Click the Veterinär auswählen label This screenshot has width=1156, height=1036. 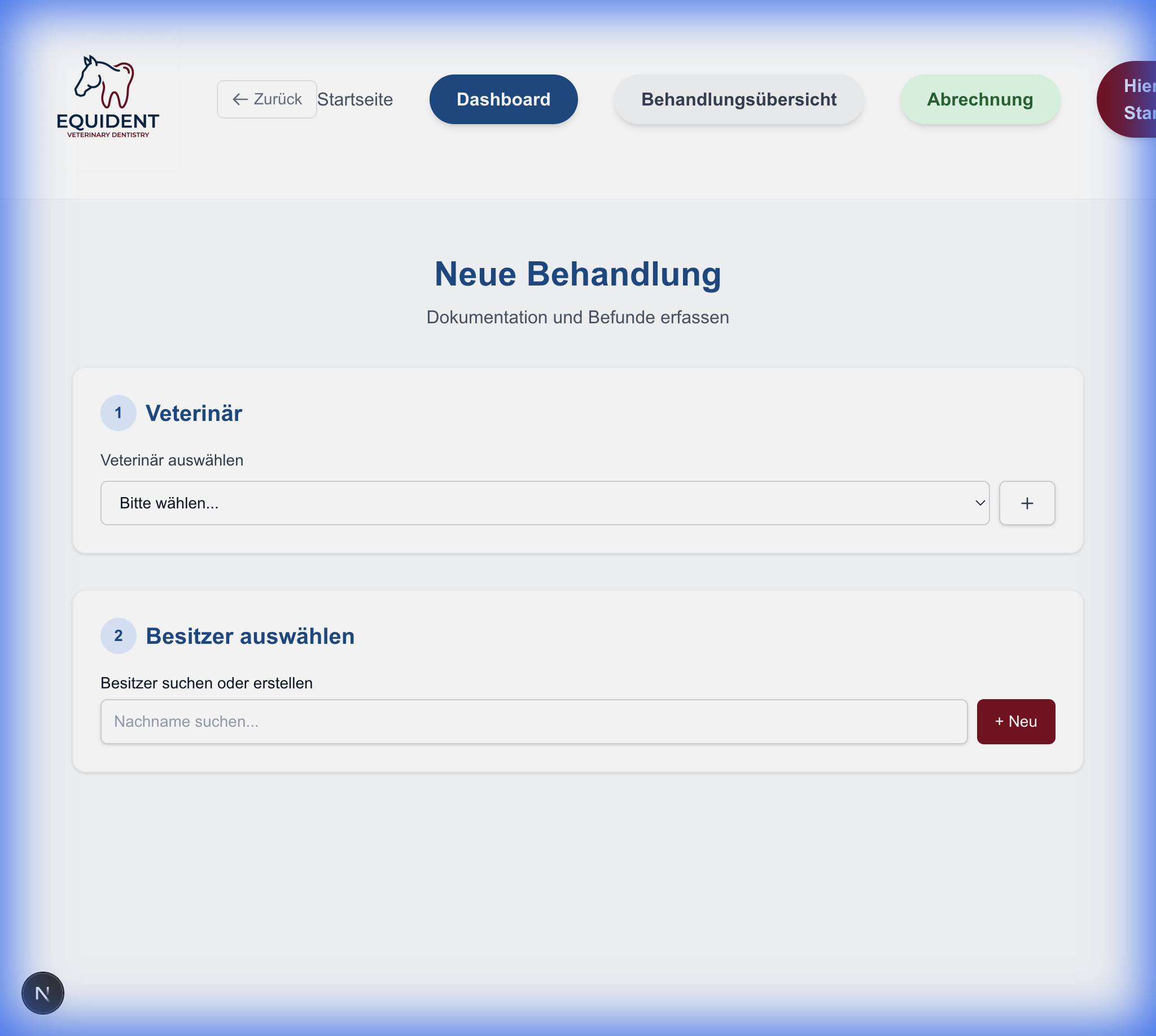(172, 460)
